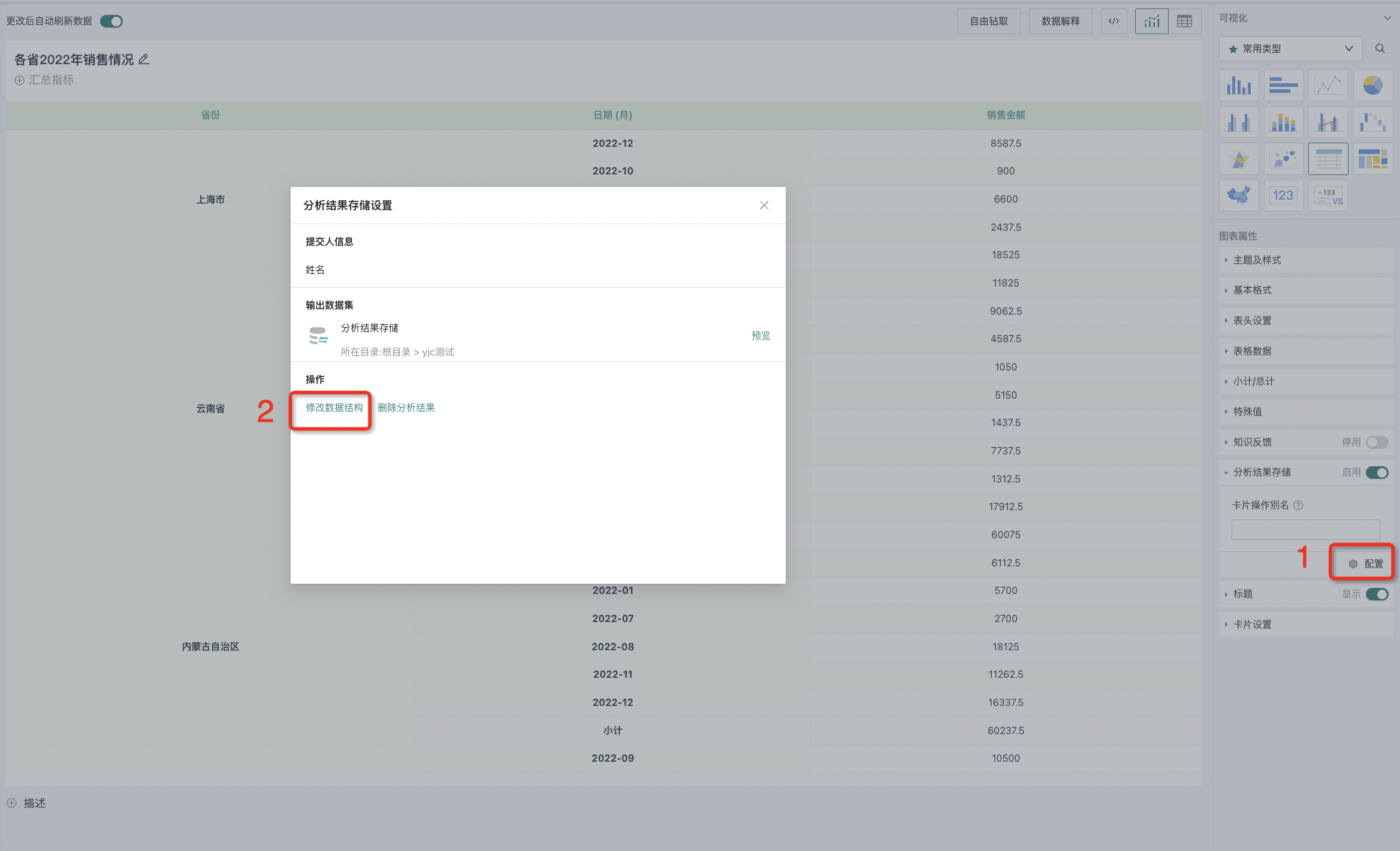The height and width of the screenshot is (851, 1400).
Task: Switch to chart view icon in toolbar
Action: click(x=1151, y=21)
